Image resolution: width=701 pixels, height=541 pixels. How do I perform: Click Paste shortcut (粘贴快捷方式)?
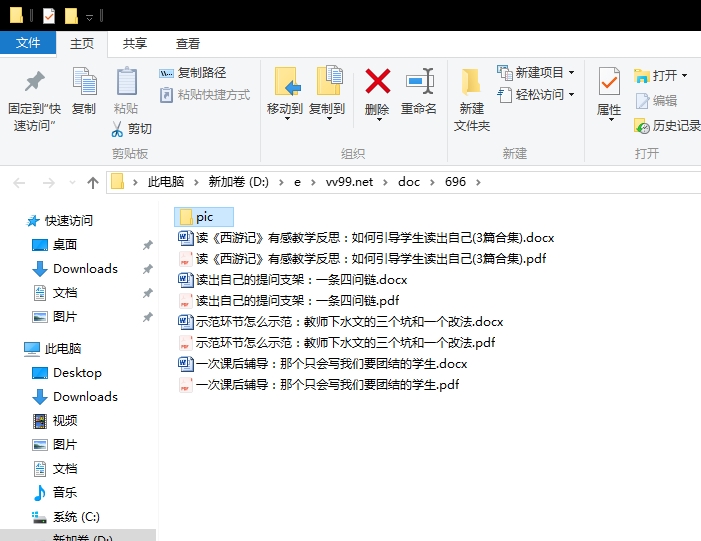(x=205, y=95)
